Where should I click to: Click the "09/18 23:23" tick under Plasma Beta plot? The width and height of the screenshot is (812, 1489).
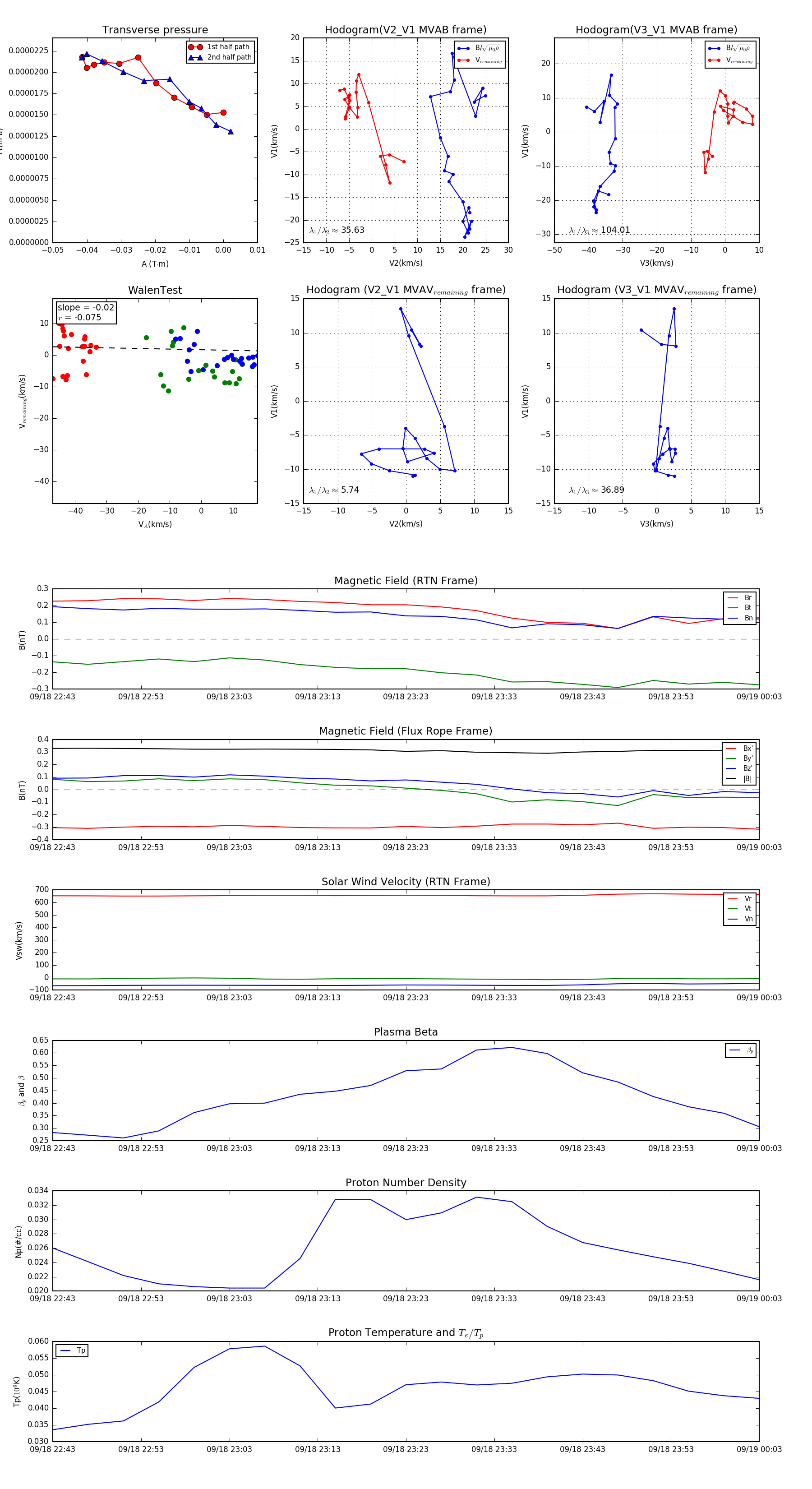click(x=406, y=1148)
